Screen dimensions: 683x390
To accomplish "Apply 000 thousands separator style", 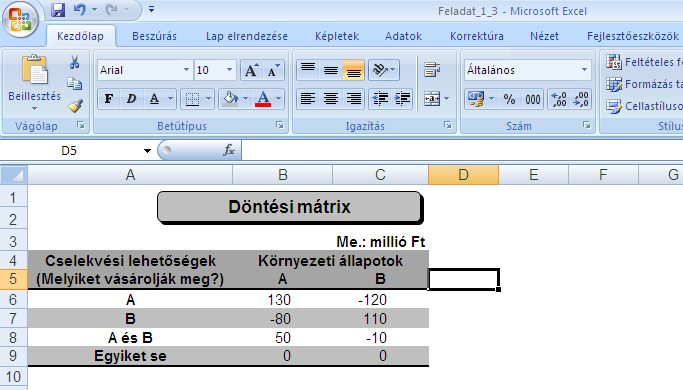I will point(533,99).
